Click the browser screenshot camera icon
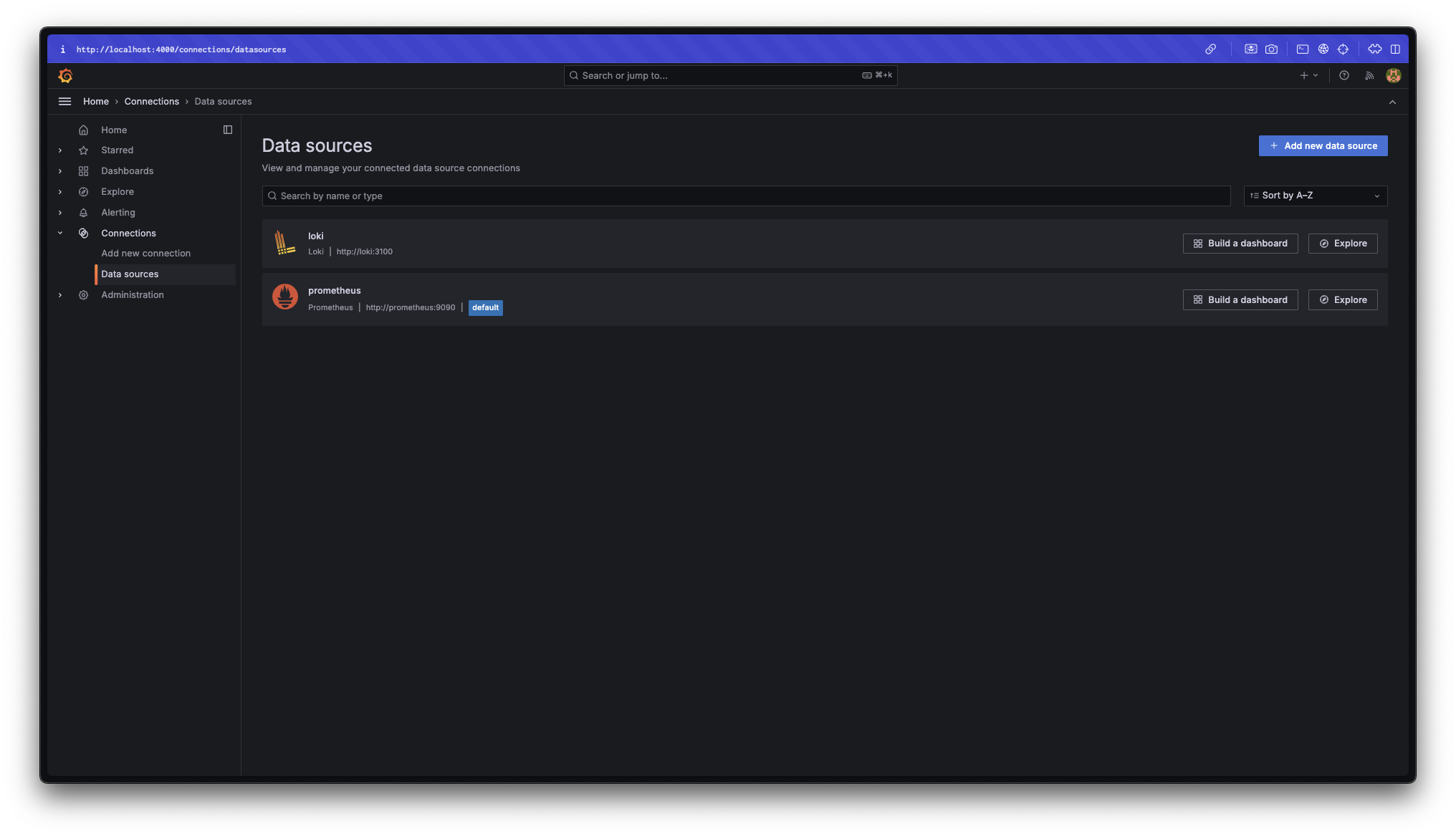This screenshot has height=836, width=1456. point(1271,49)
